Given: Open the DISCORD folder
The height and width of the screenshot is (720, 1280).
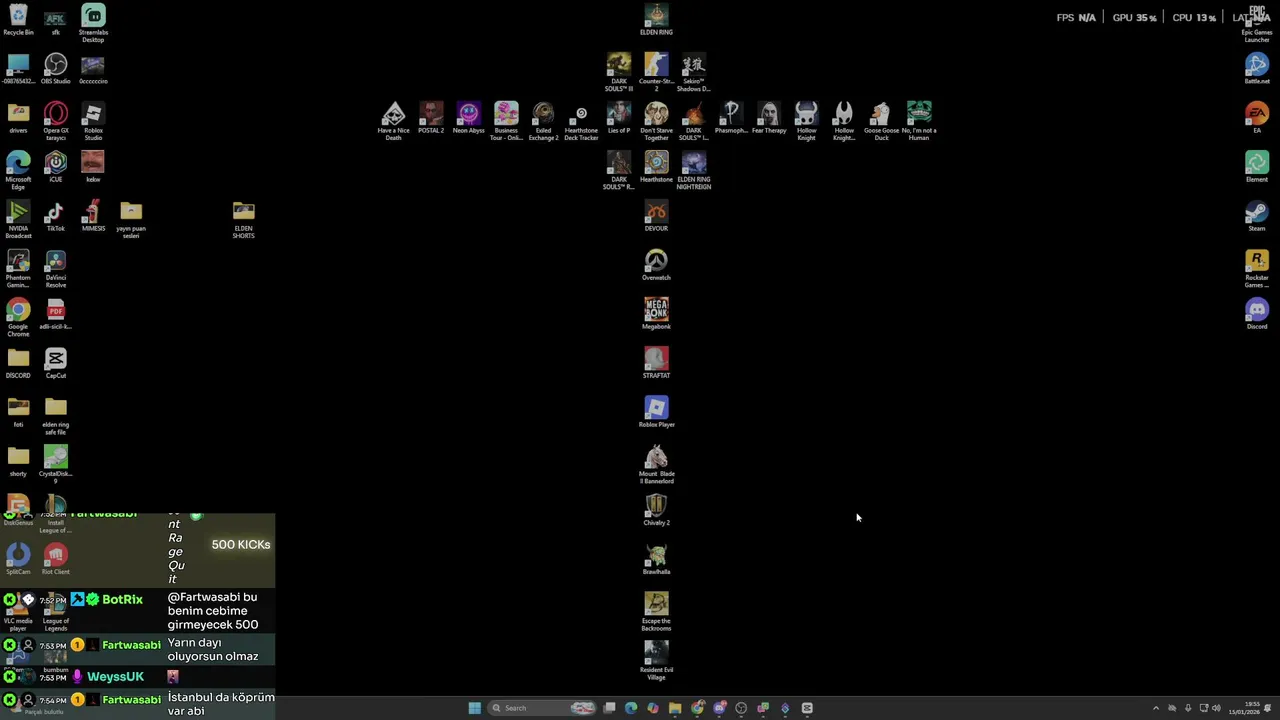Looking at the screenshot, I should pos(18,363).
